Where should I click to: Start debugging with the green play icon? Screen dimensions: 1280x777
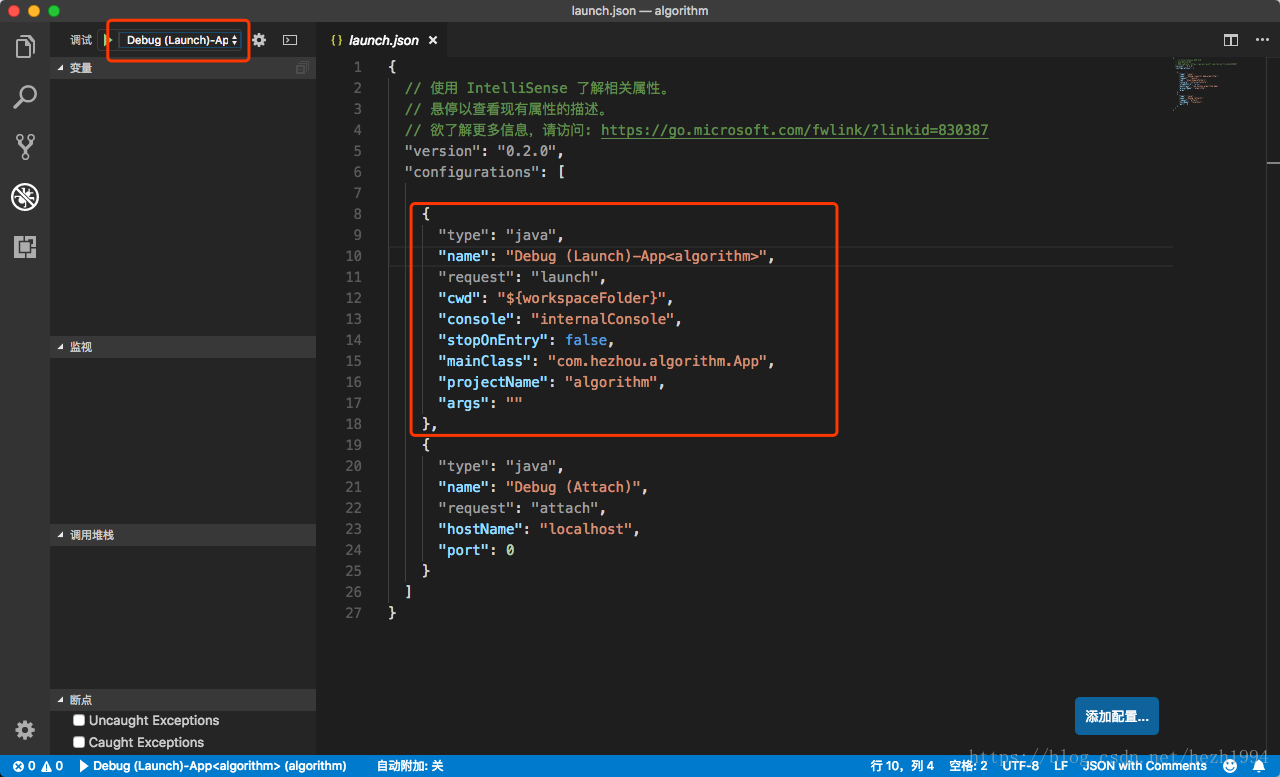coord(108,40)
